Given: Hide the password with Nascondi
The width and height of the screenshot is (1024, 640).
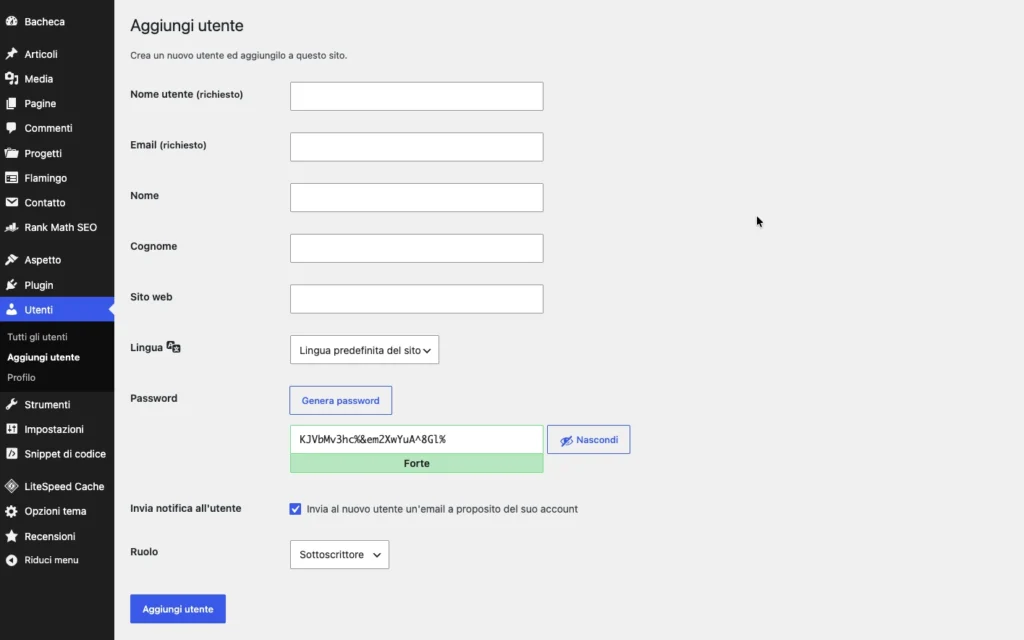Looking at the screenshot, I should tap(588, 440).
